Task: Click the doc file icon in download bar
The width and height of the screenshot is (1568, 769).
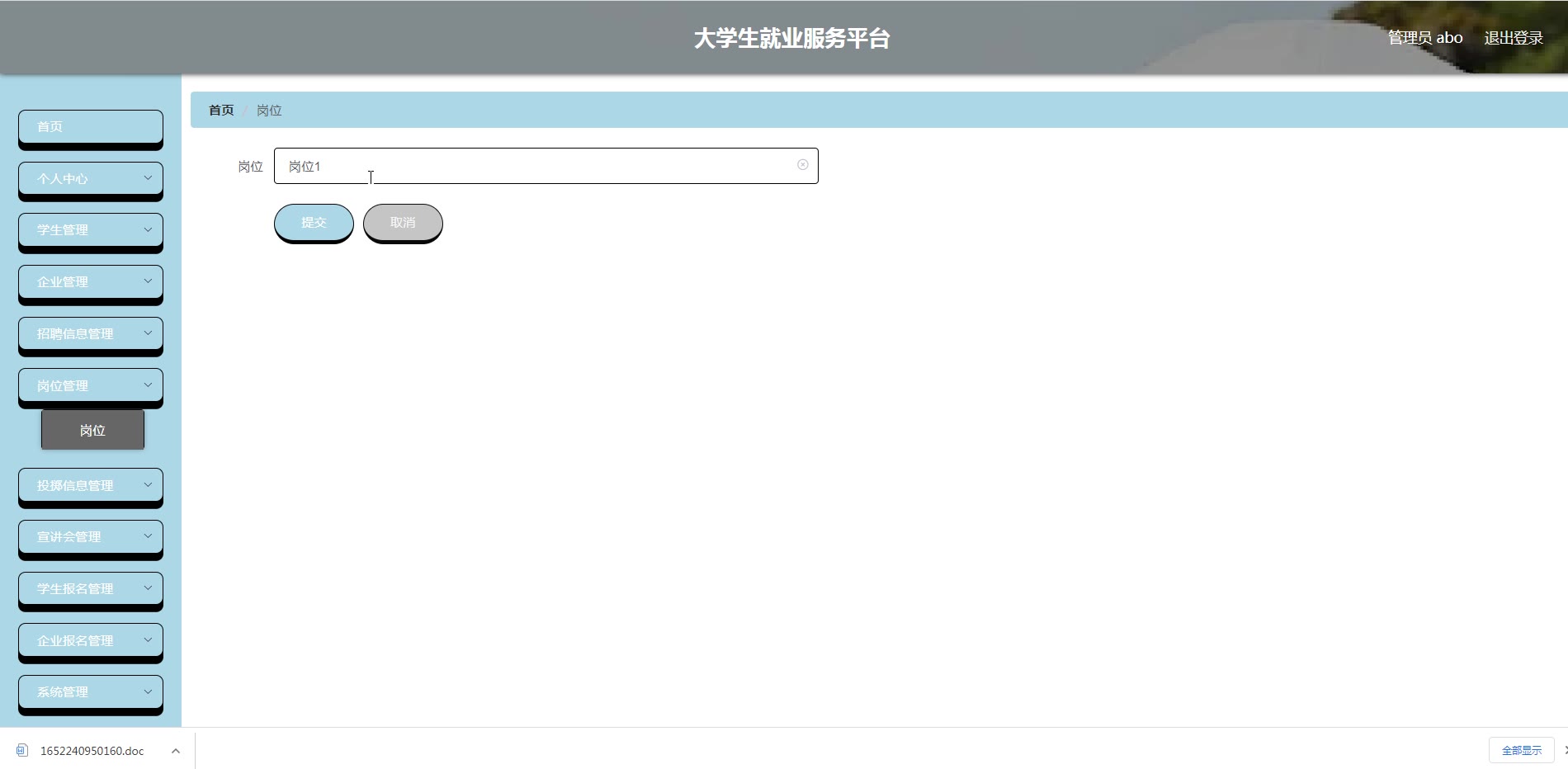Action: (22, 750)
